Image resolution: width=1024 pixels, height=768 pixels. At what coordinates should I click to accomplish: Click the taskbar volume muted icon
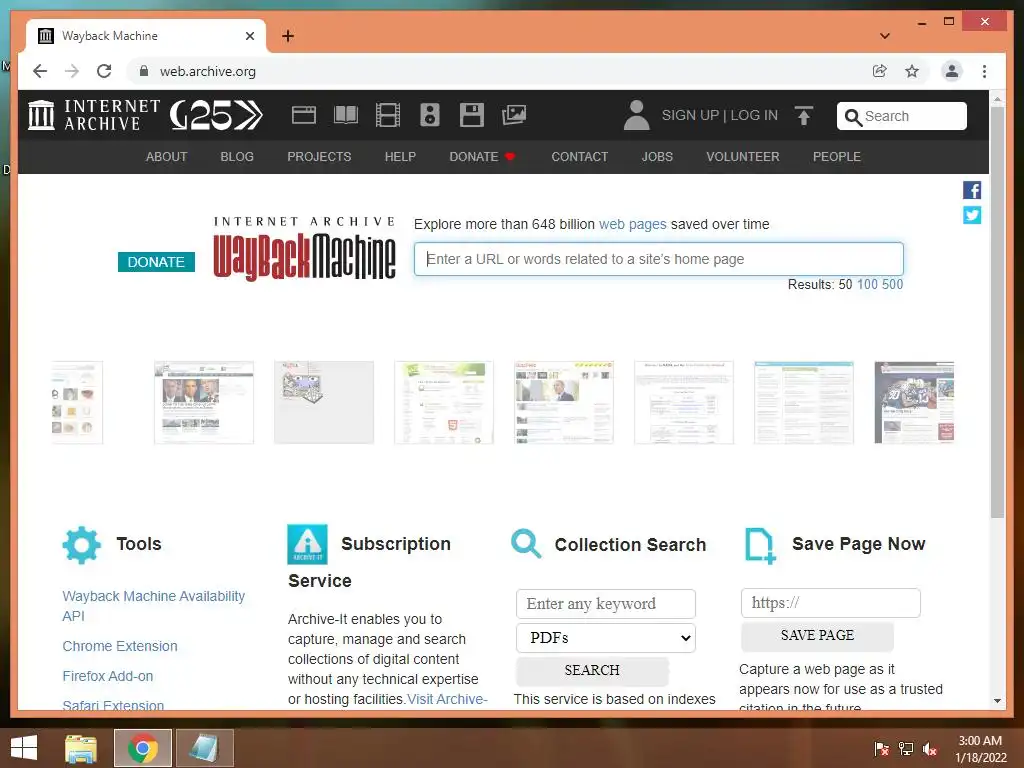[x=930, y=749]
